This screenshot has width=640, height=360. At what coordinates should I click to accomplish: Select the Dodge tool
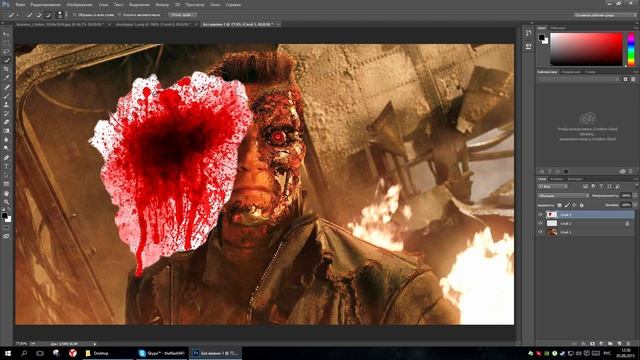(x=6, y=148)
